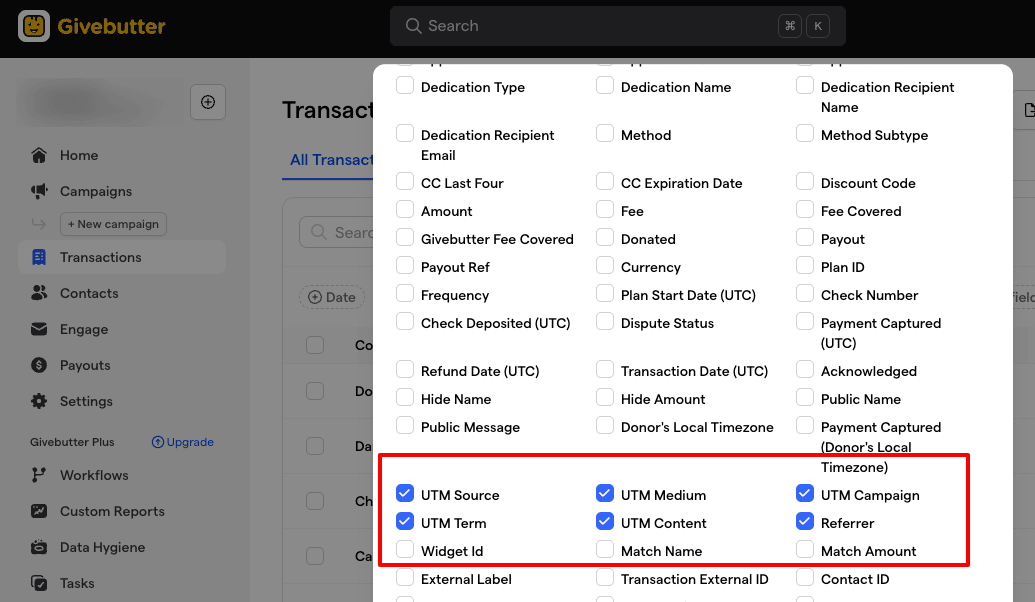
Task: Uncheck the UTM Source checkbox
Action: point(405,493)
